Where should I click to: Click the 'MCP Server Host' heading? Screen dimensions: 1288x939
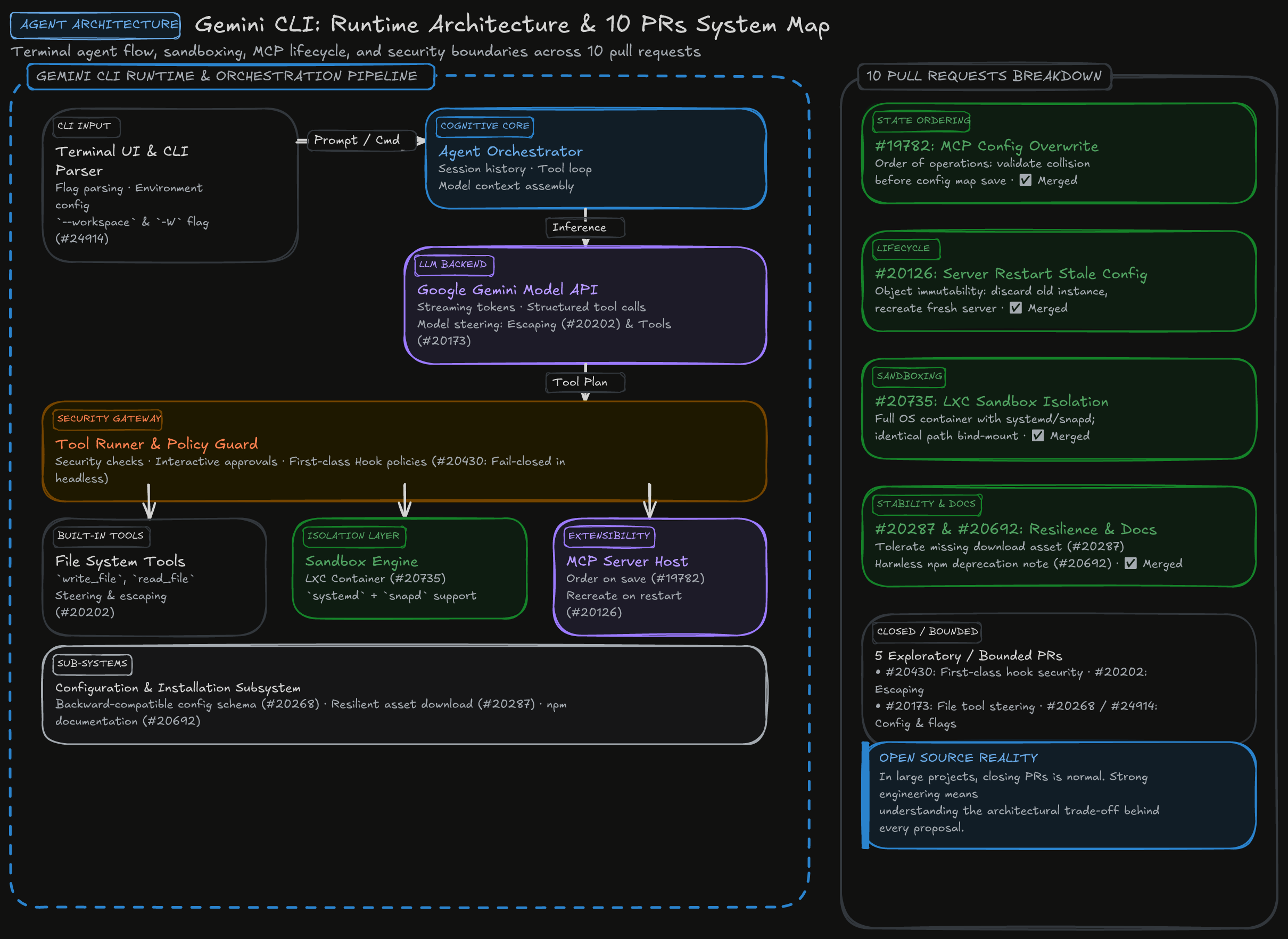[x=628, y=562]
